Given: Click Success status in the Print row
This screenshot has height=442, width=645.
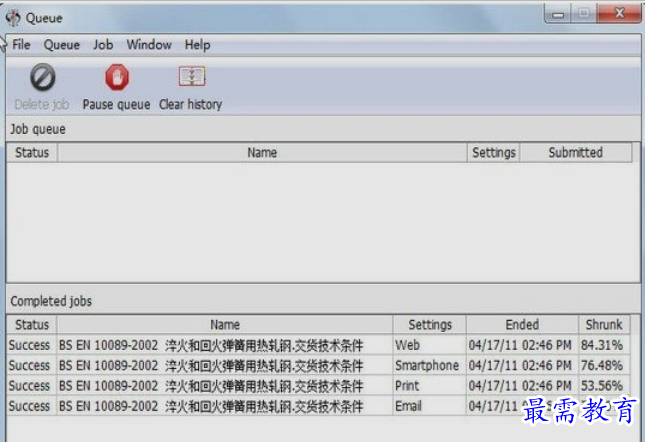Looking at the screenshot, I should (29, 385).
